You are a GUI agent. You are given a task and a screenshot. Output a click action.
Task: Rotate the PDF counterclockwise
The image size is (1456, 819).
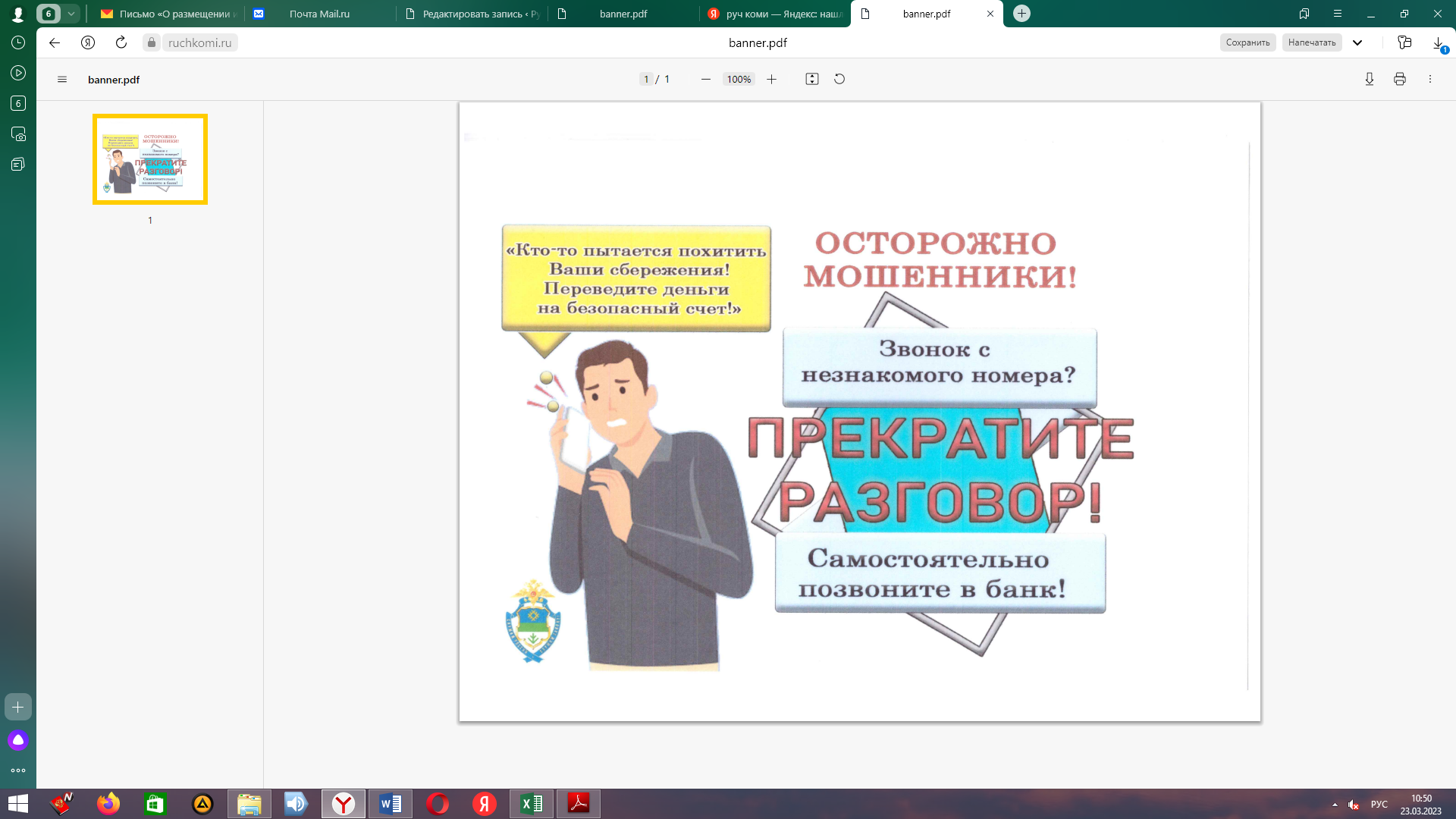839,79
